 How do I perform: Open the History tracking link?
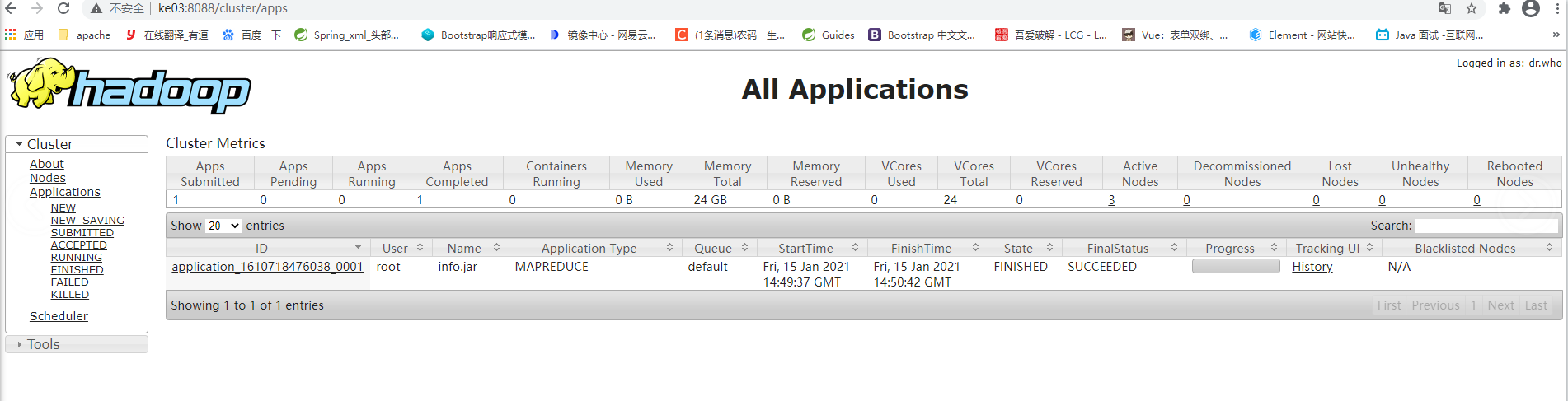pyautogui.click(x=1312, y=267)
